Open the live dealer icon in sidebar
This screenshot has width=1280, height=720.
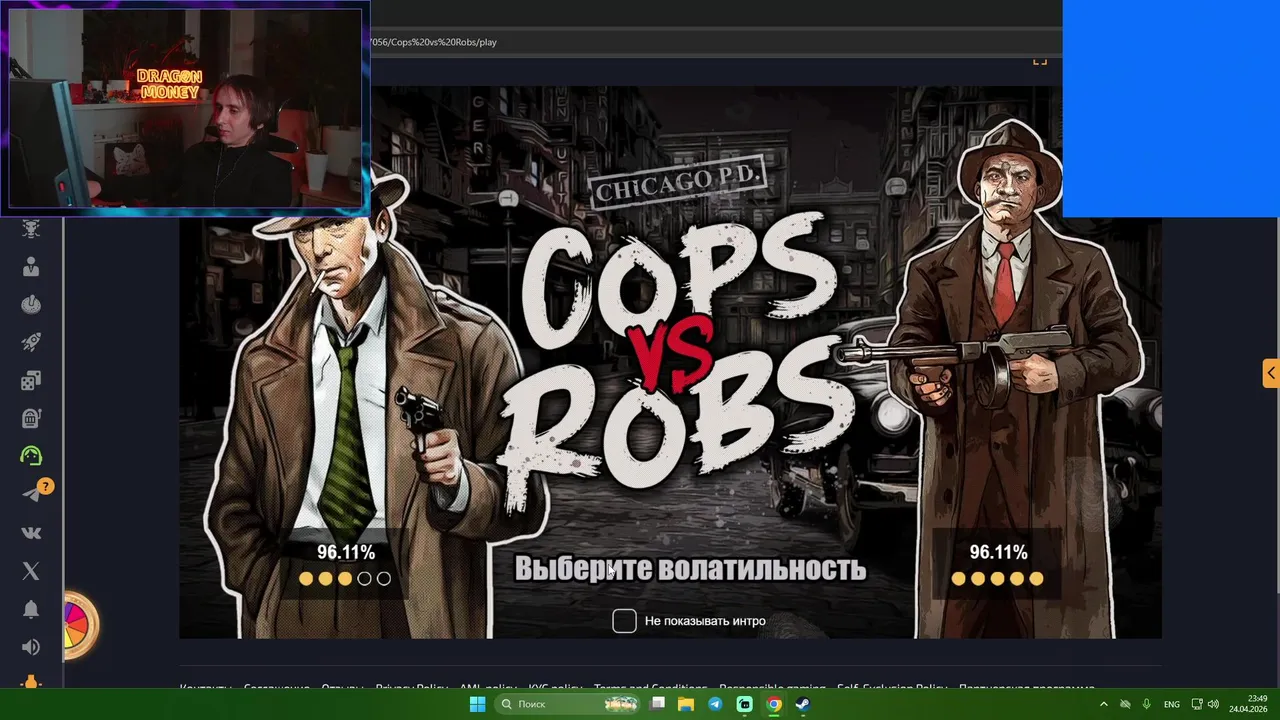[31, 267]
